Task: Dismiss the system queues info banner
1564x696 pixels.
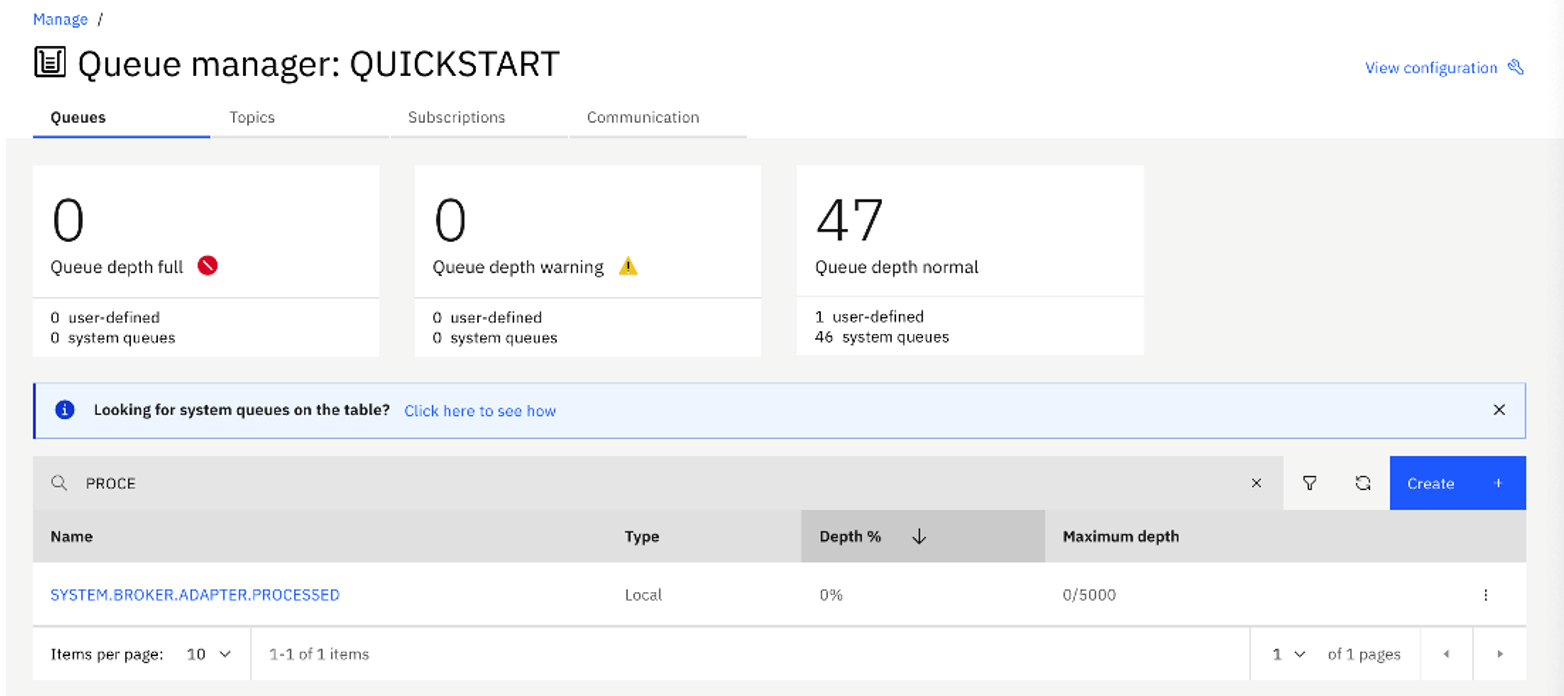Action: pyautogui.click(x=1498, y=409)
